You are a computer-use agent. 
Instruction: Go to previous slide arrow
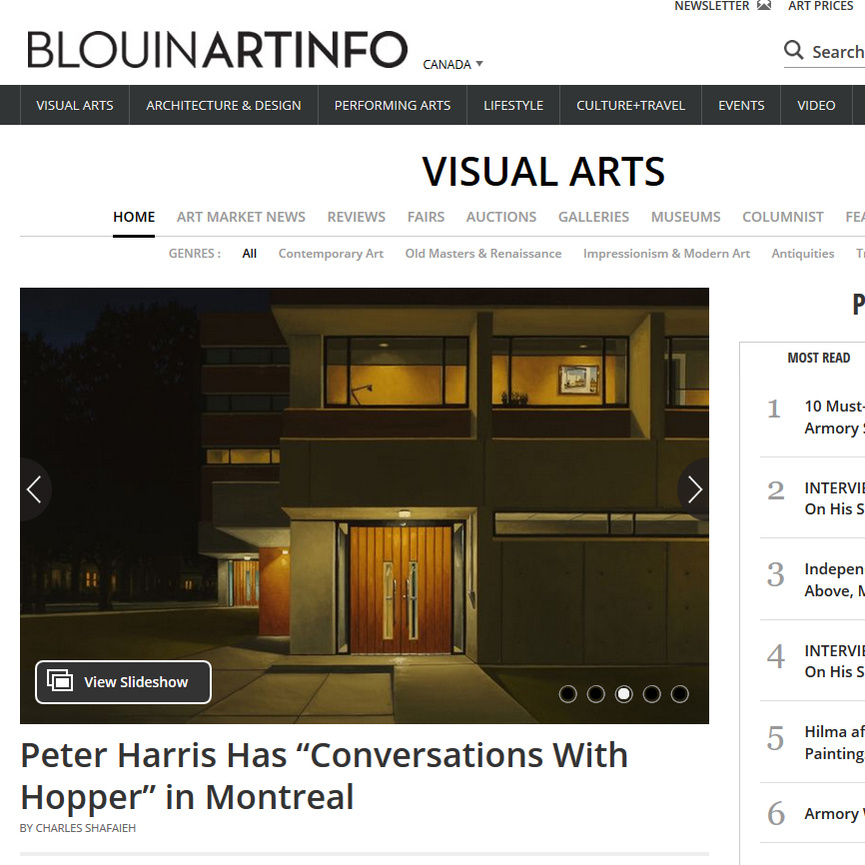point(35,489)
